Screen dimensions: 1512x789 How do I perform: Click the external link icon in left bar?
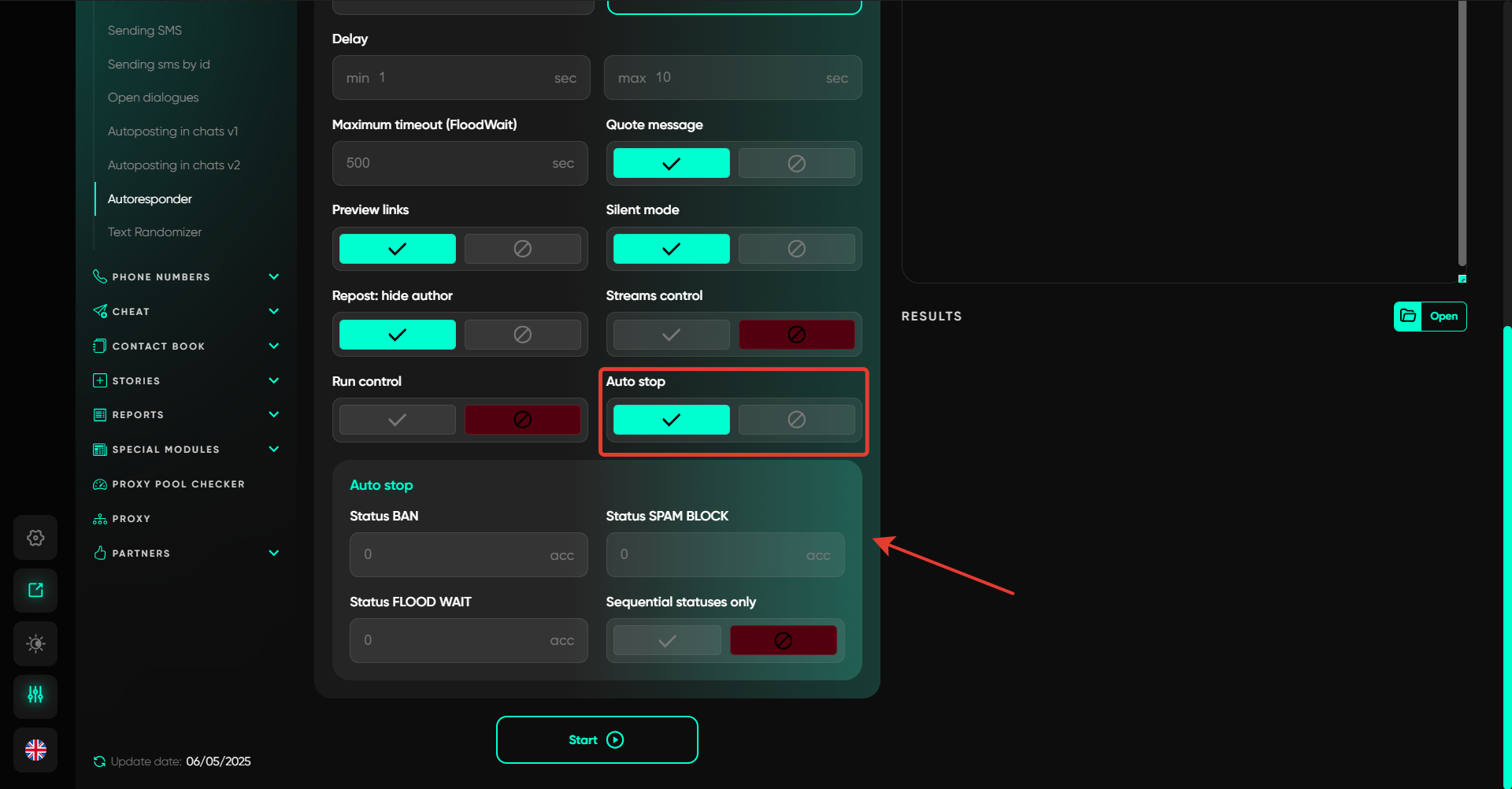click(x=35, y=591)
